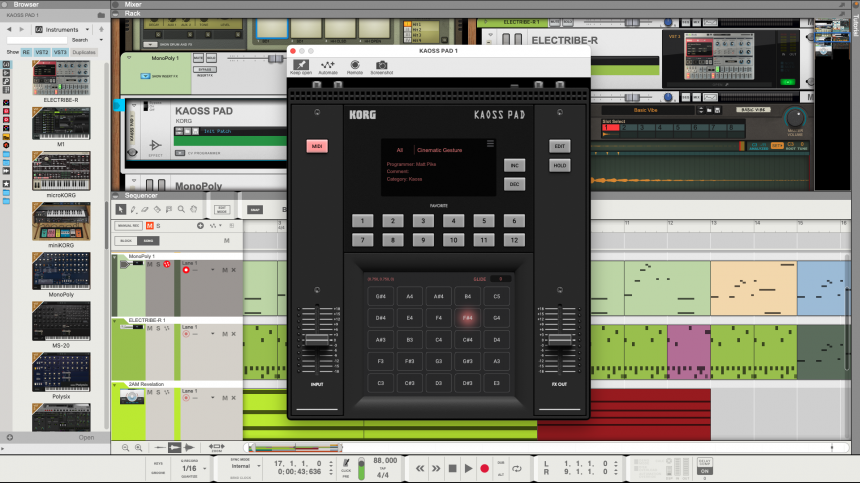The image size is (860, 483).
Task: Click the add track plus icon
Action: 200,225
